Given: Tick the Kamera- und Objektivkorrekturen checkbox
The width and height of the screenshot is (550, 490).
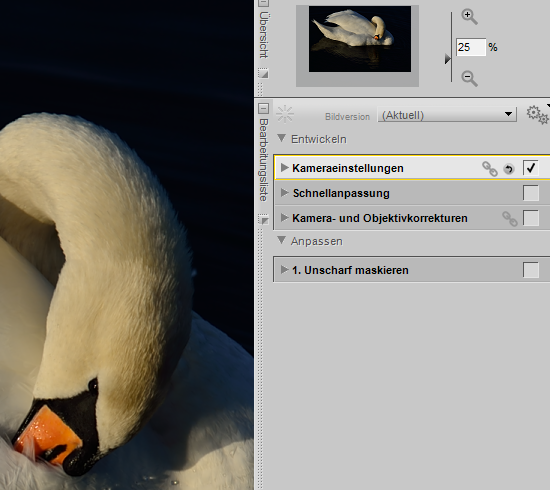Looking at the screenshot, I should click(x=530, y=218).
